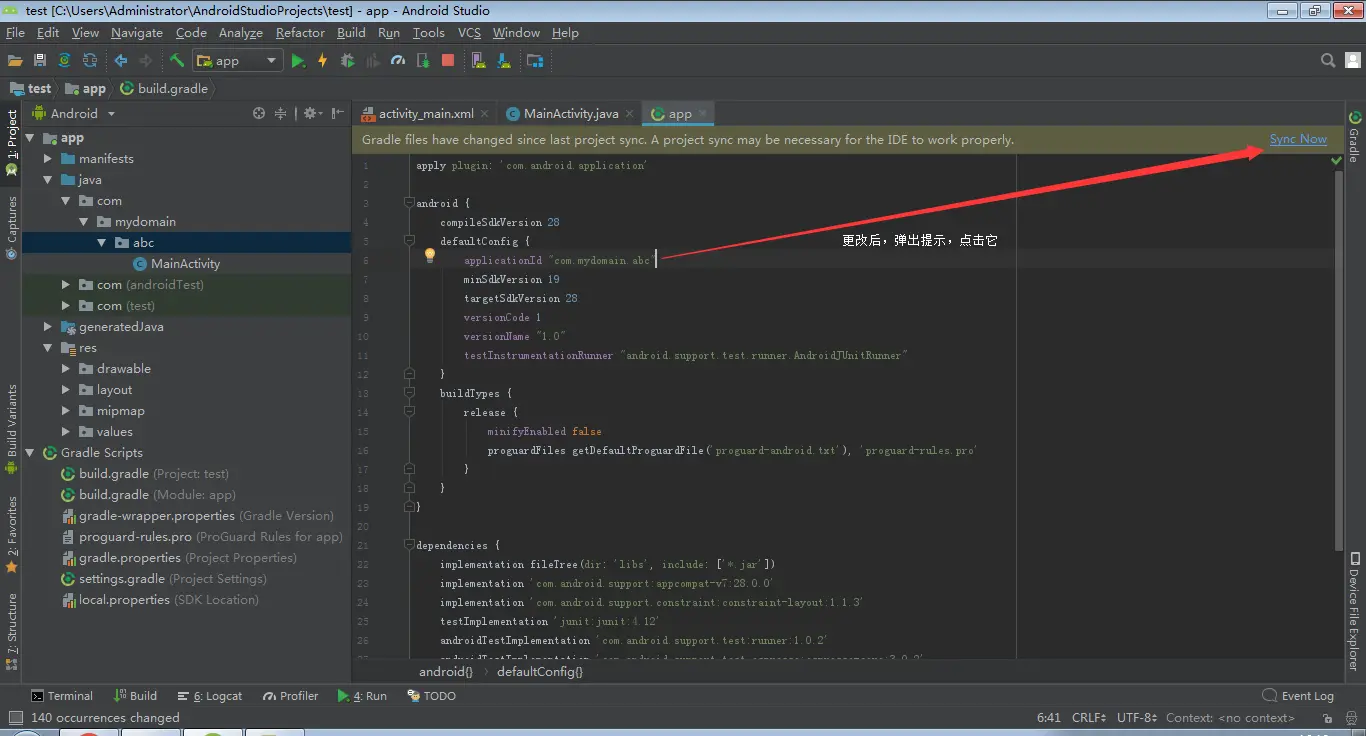Open the VCS menu
Viewport: 1366px width, 736px height.
(x=469, y=33)
